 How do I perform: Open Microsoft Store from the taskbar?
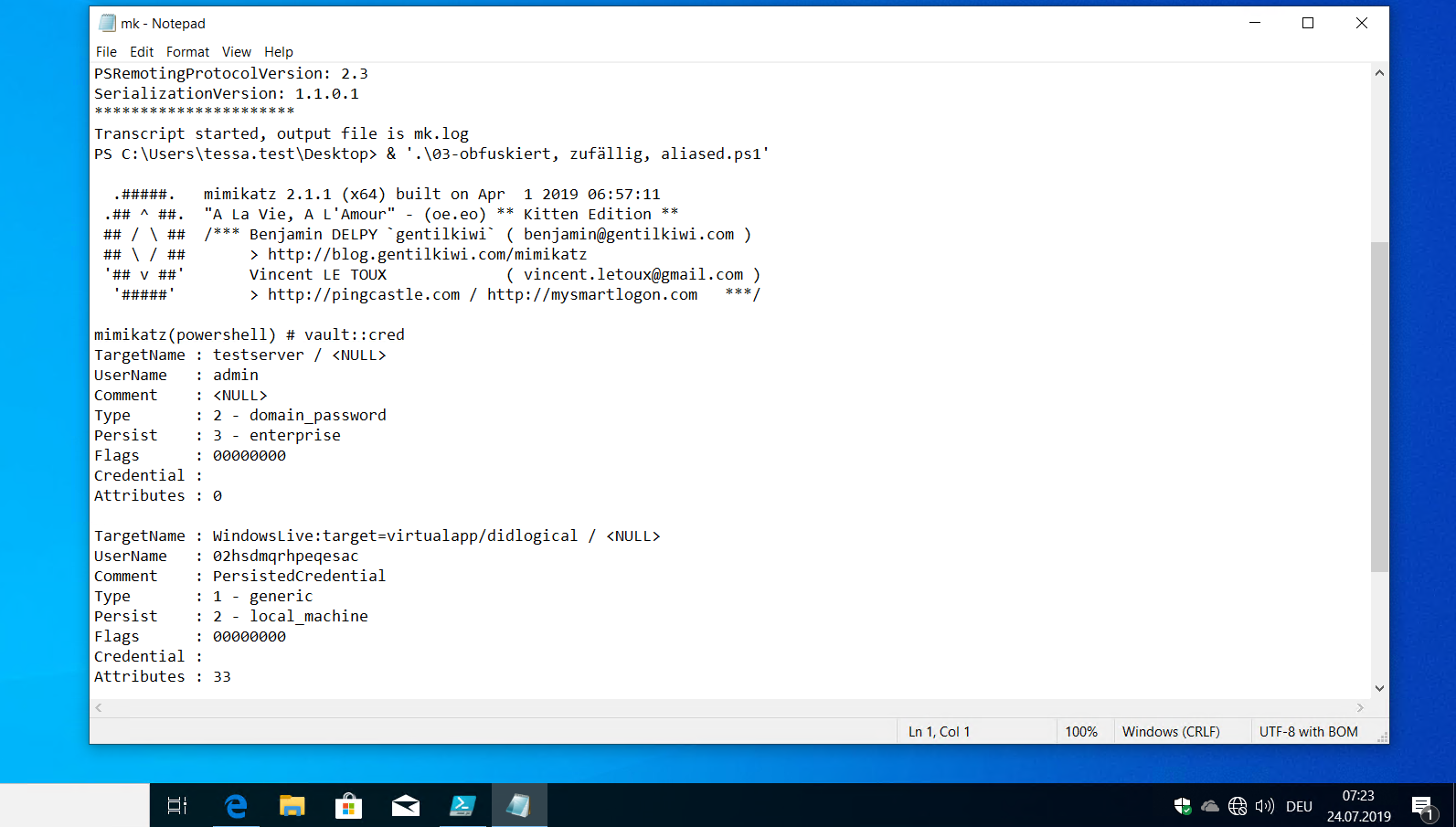point(348,805)
